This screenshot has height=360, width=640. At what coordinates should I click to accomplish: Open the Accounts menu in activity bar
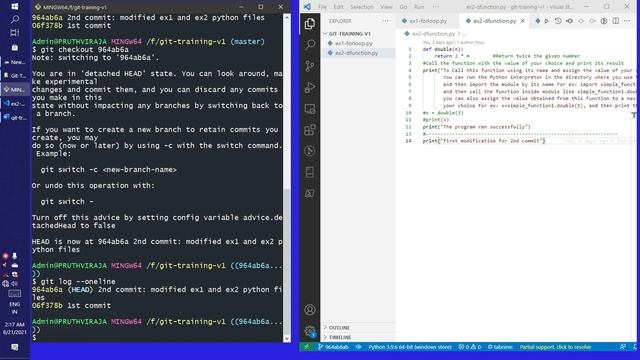coord(310,310)
